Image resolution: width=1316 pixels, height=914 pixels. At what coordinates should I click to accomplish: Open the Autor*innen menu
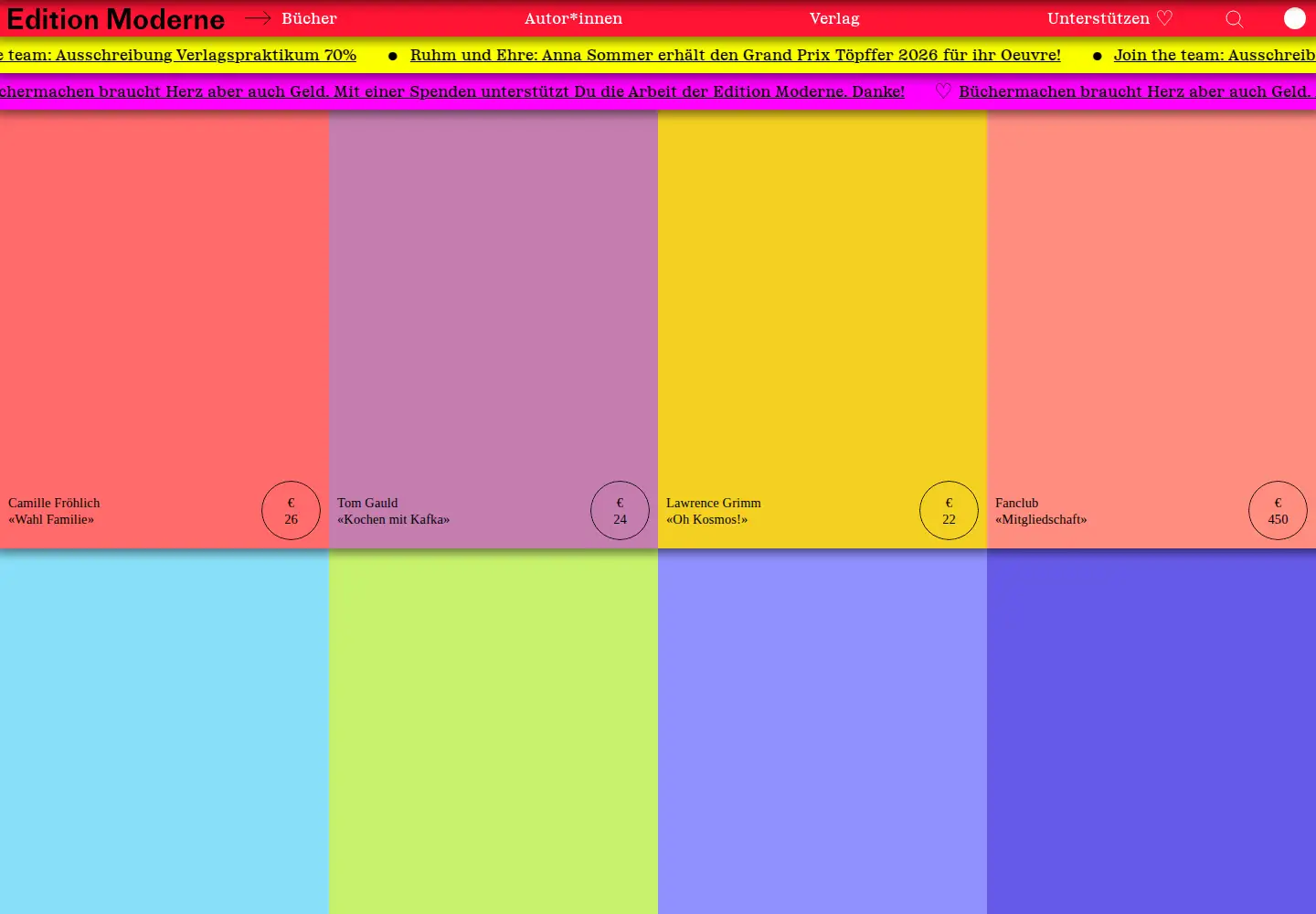click(573, 18)
